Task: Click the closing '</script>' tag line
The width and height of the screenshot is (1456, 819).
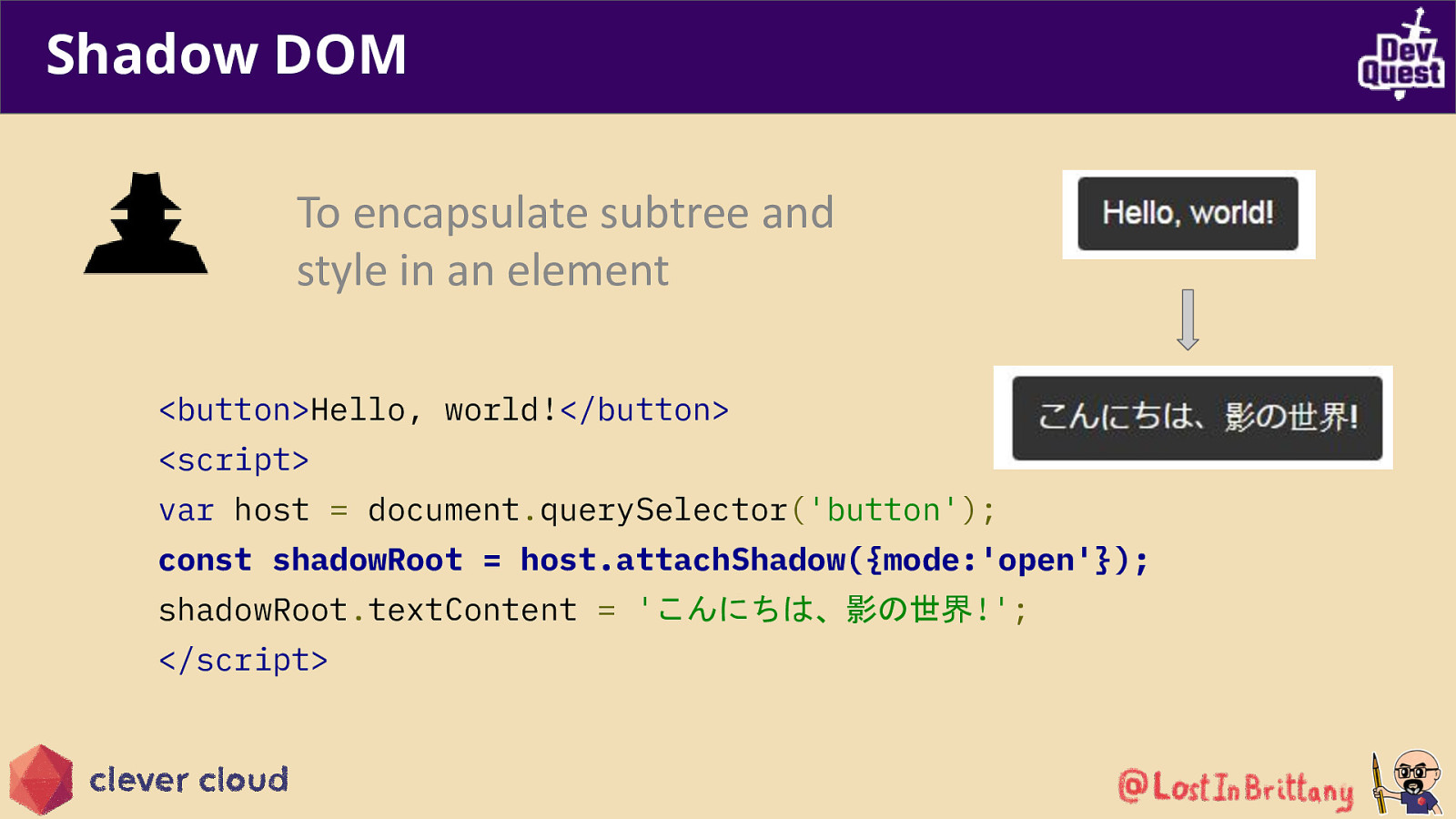Action: [x=243, y=660]
